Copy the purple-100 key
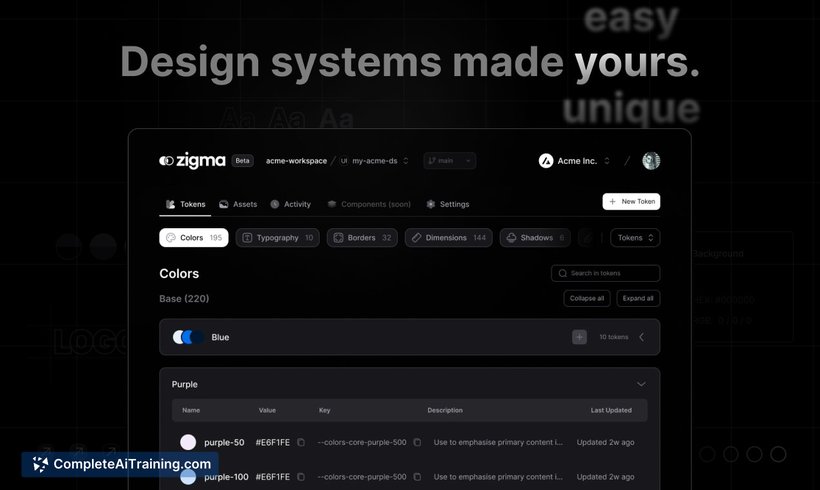 pyautogui.click(x=417, y=477)
